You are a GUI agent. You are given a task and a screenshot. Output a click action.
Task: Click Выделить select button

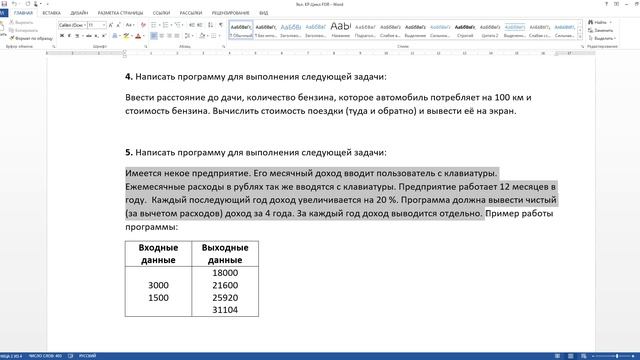click(x=602, y=38)
